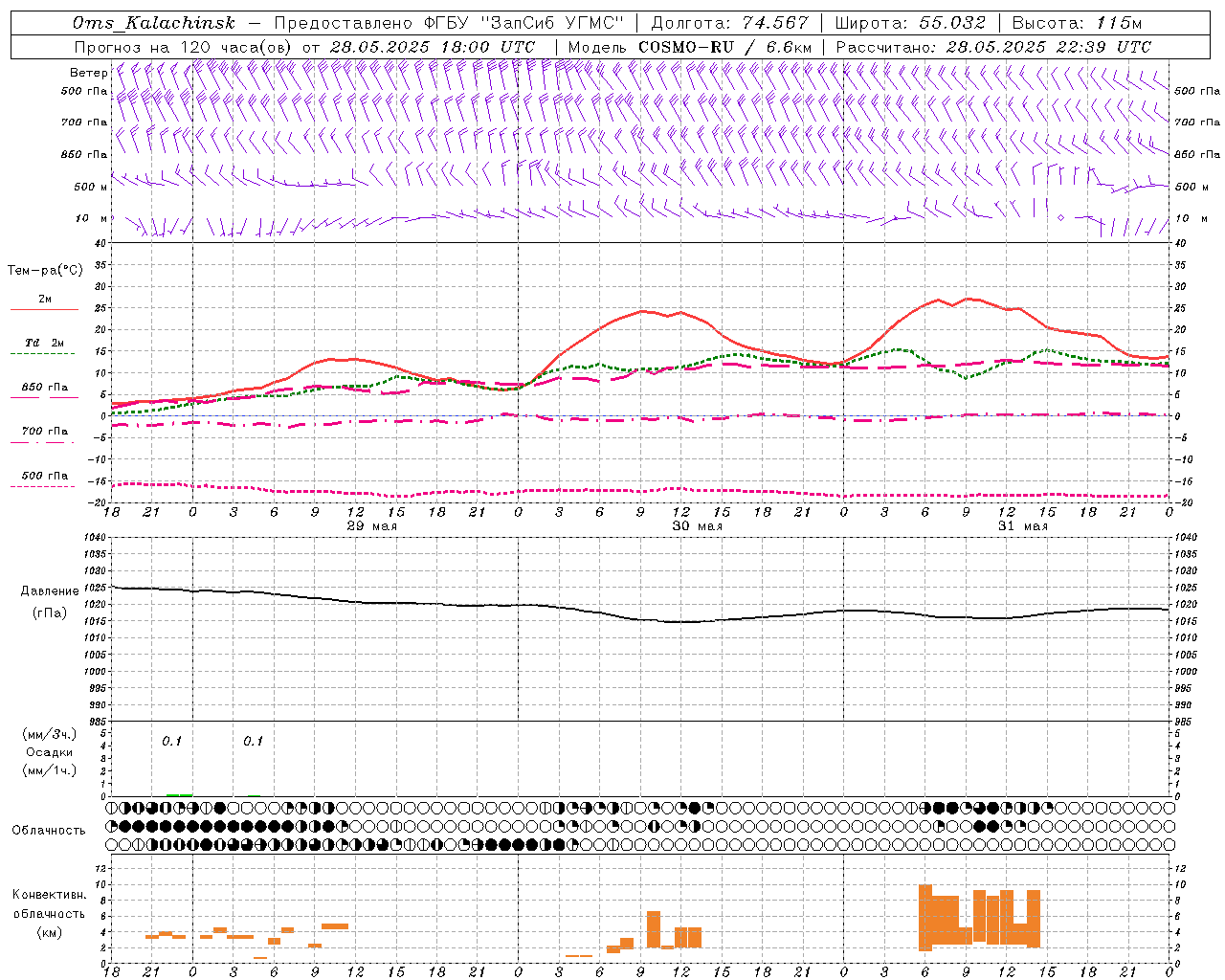
Task: Click 'Рассчитано: 28.05.2025 22:39 UTC'
Action: [993, 47]
